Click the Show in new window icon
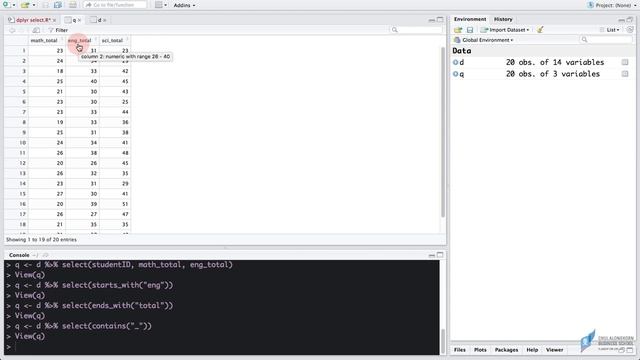Image resolution: width=640 pixels, height=360 pixels. [x=36, y=30]
